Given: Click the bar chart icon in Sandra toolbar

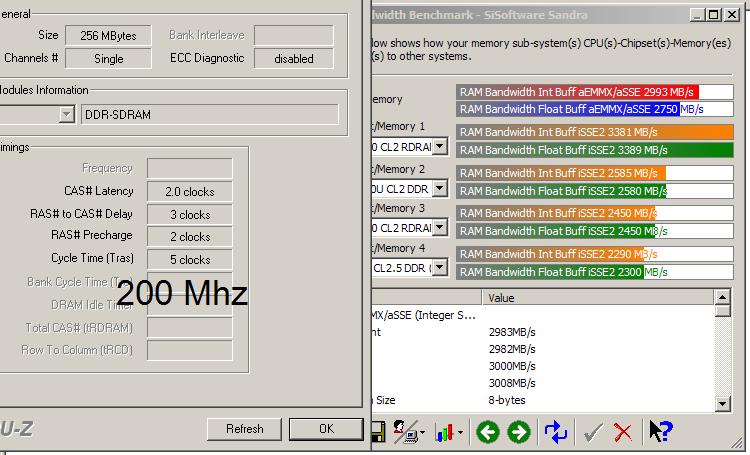Looking at the screenshot, I should (444, 433).
